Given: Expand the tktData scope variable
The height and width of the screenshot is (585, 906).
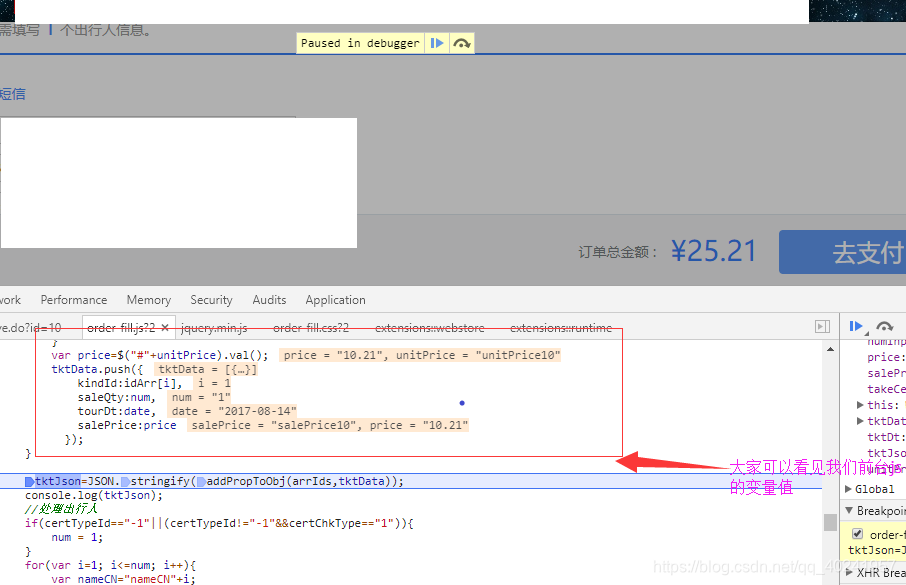Looking at the screenshot, I should (x=860, y=421).
